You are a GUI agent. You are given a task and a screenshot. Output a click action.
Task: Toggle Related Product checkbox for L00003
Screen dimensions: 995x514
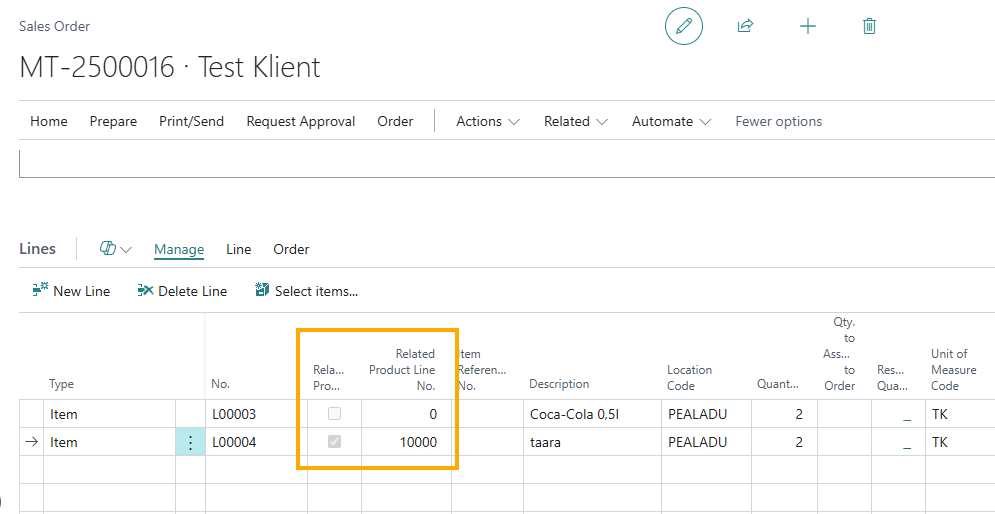(x=334, y=414)
